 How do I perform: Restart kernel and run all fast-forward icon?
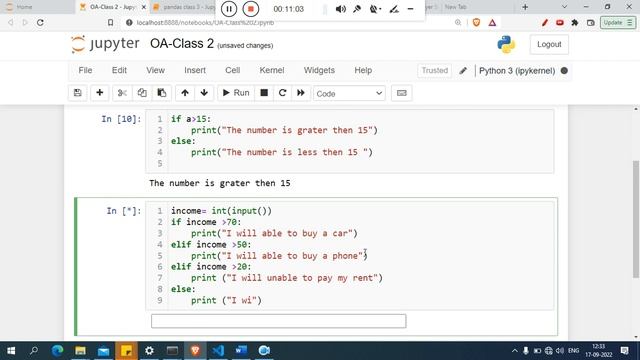[x=301, y=93]
